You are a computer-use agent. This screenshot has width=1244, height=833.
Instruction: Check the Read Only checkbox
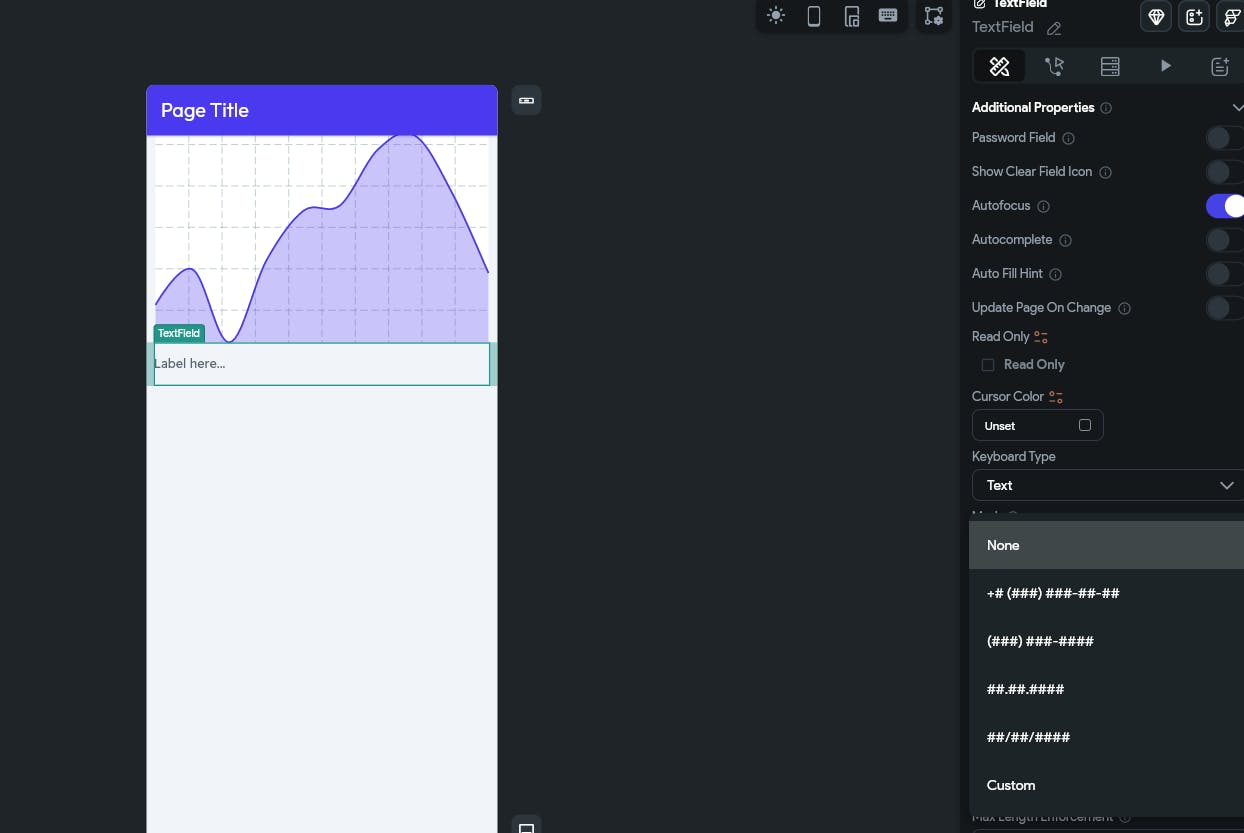coord(988,365)
